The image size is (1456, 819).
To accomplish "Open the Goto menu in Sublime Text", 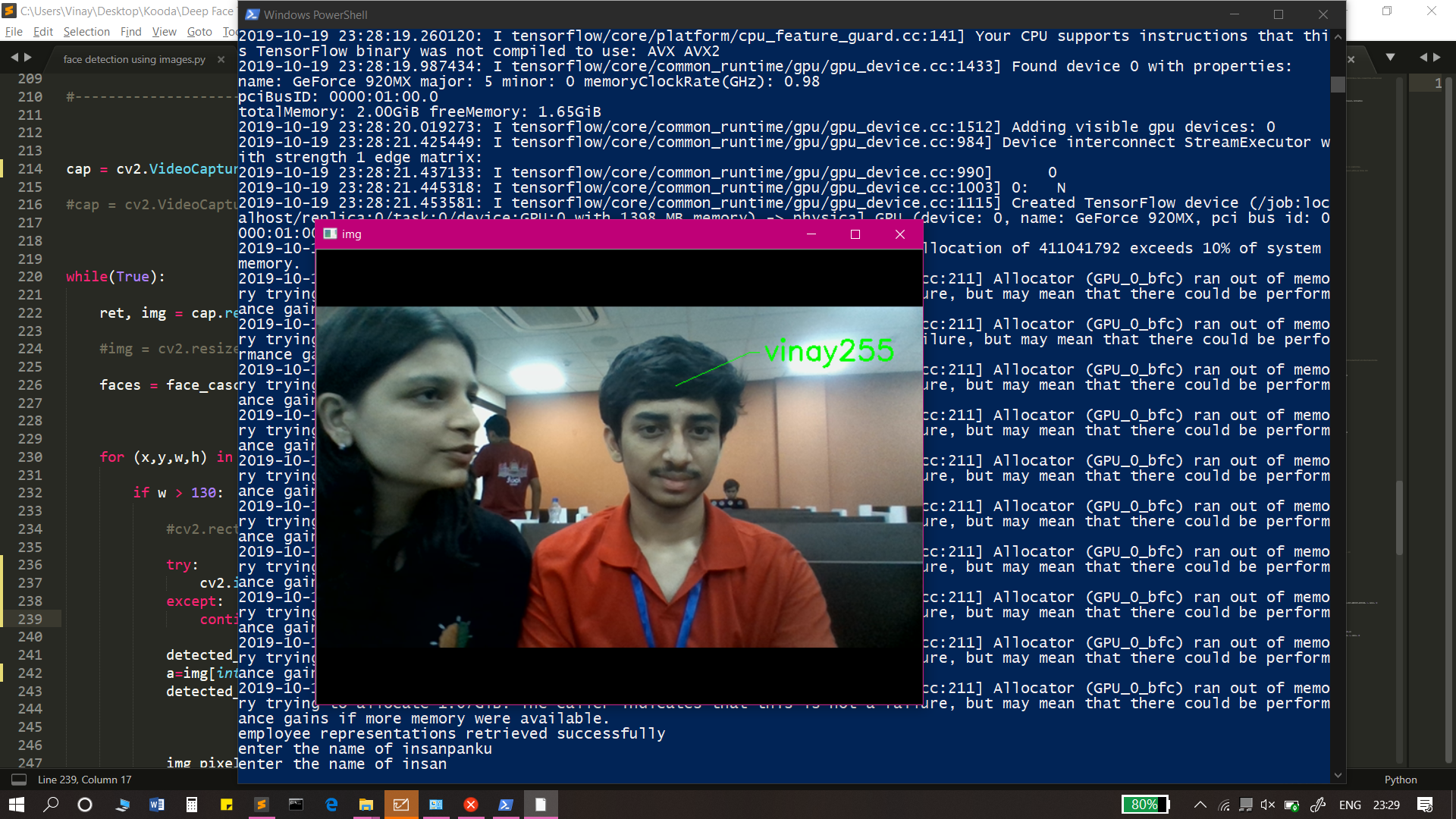I will [199, 32].
